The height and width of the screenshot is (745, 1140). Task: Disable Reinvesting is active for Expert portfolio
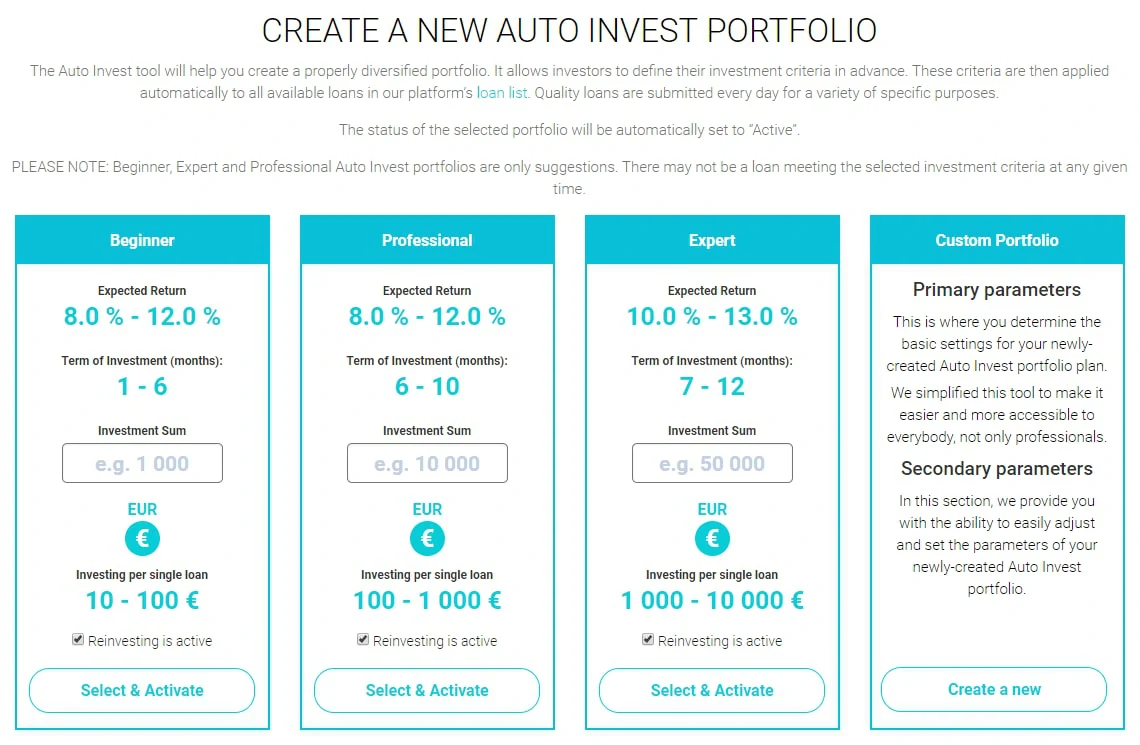point(648,640)
